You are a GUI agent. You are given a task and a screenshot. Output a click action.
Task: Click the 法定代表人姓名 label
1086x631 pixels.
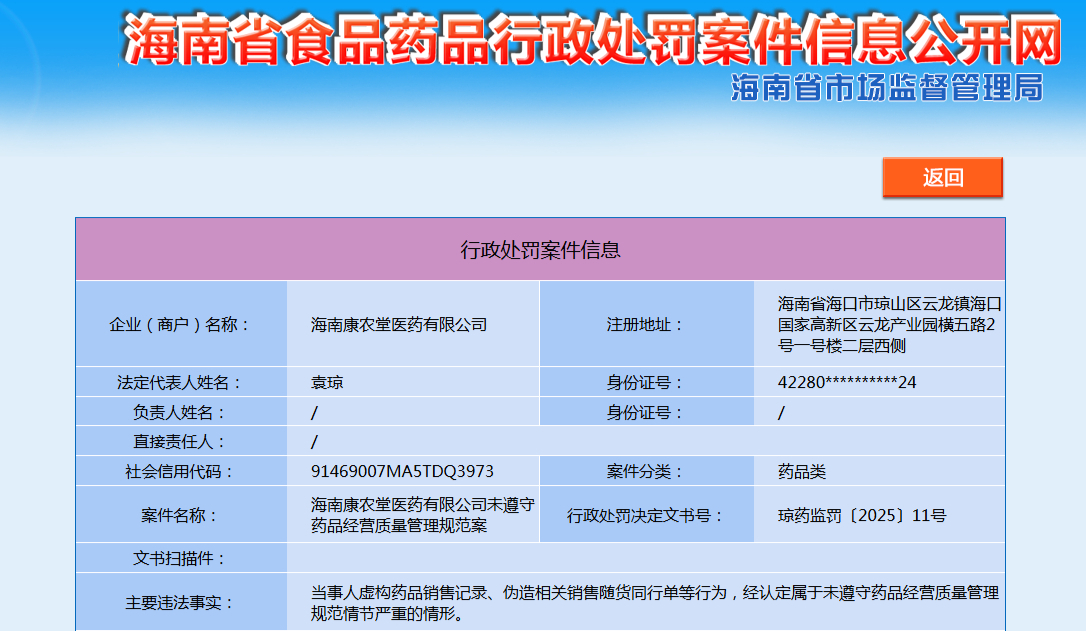181,382
